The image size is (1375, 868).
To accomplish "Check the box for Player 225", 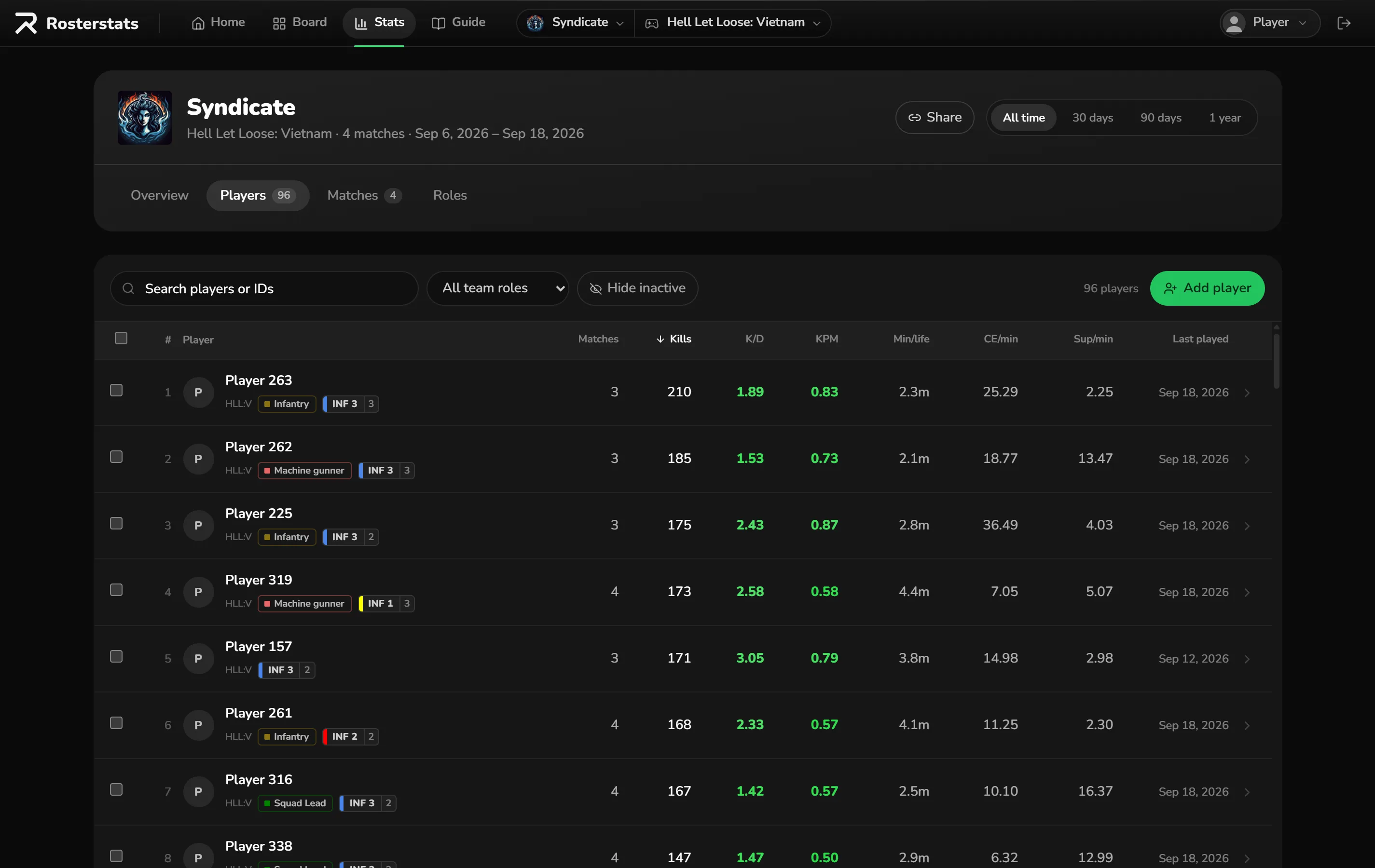I will point(116,523).
